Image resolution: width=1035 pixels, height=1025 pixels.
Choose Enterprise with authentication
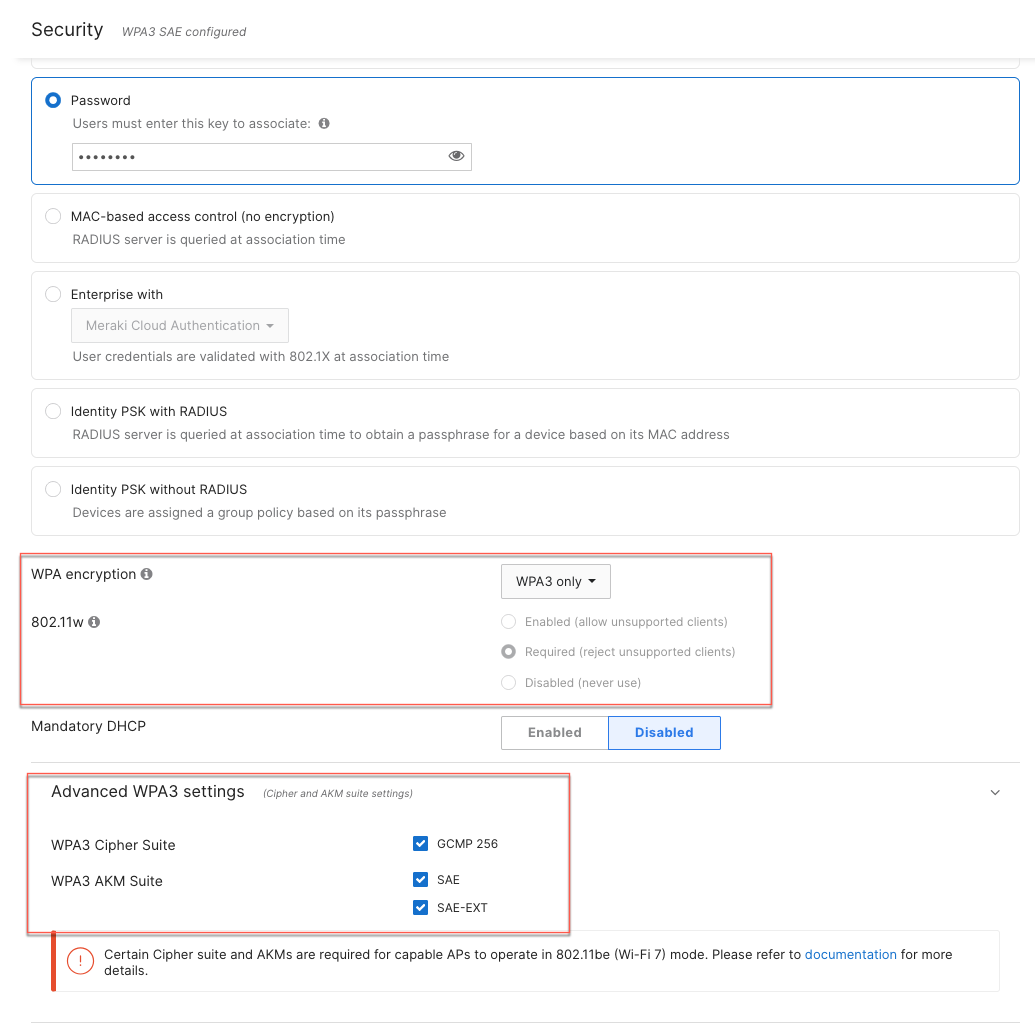(x=52, y=293)
